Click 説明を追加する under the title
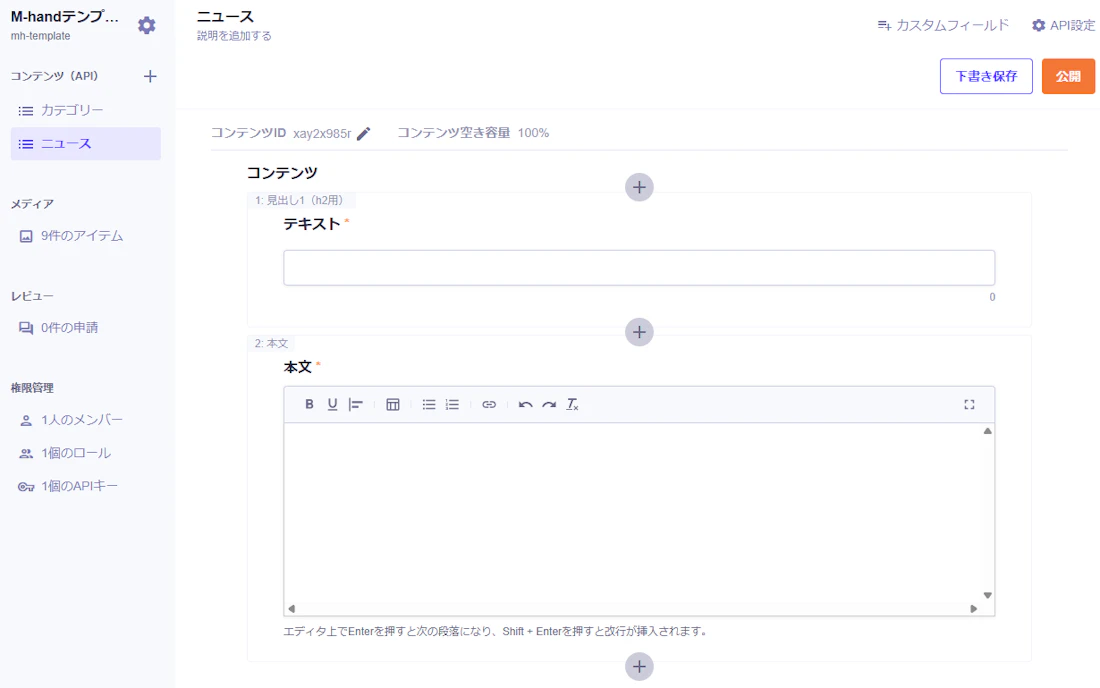Image resolution: width=1100 pixels, height=688 pixels. click(x=234, y=36)
